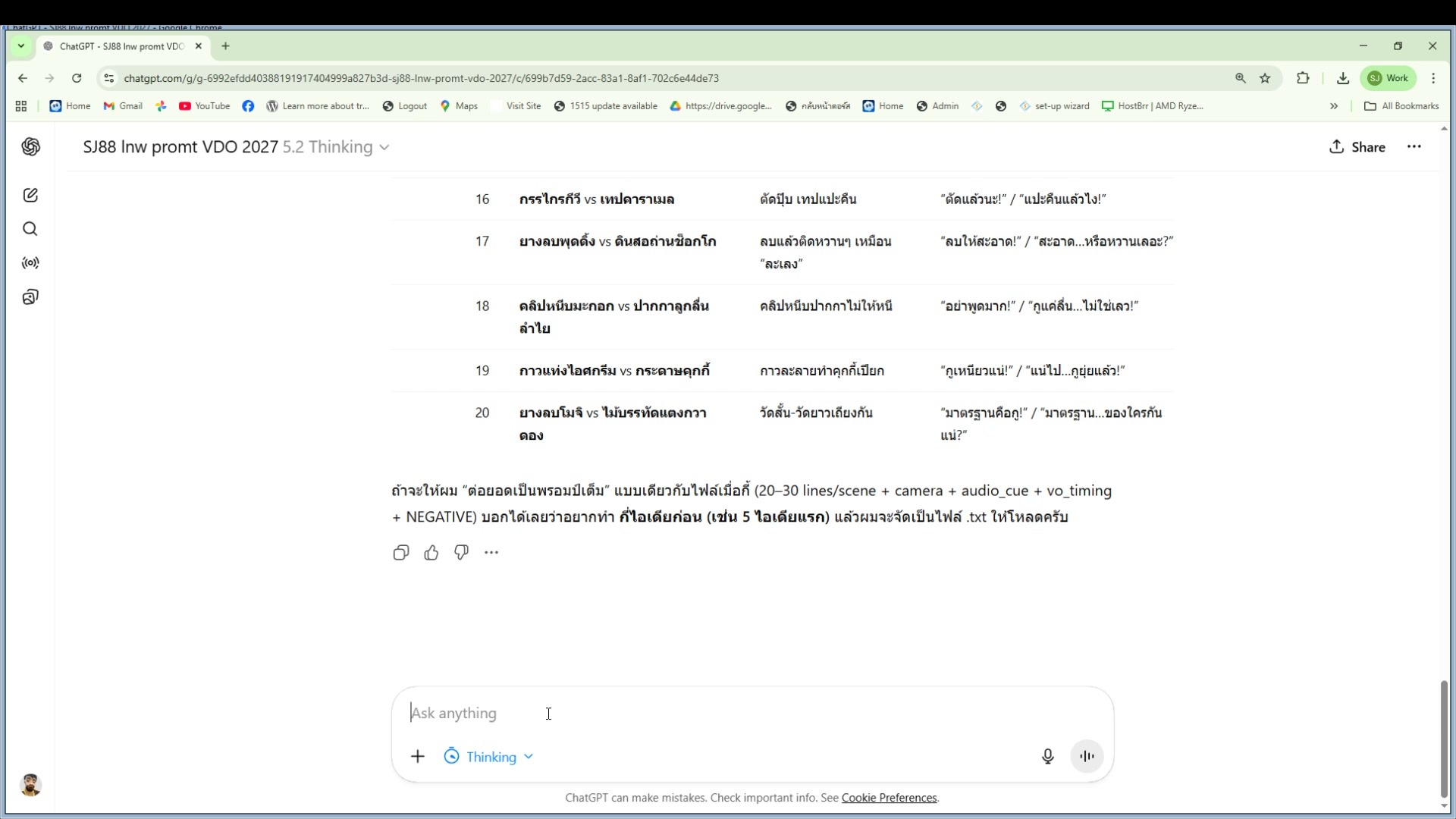Click the Share button
Screen dimensions: 1456x819
(x=1357, y=147)
